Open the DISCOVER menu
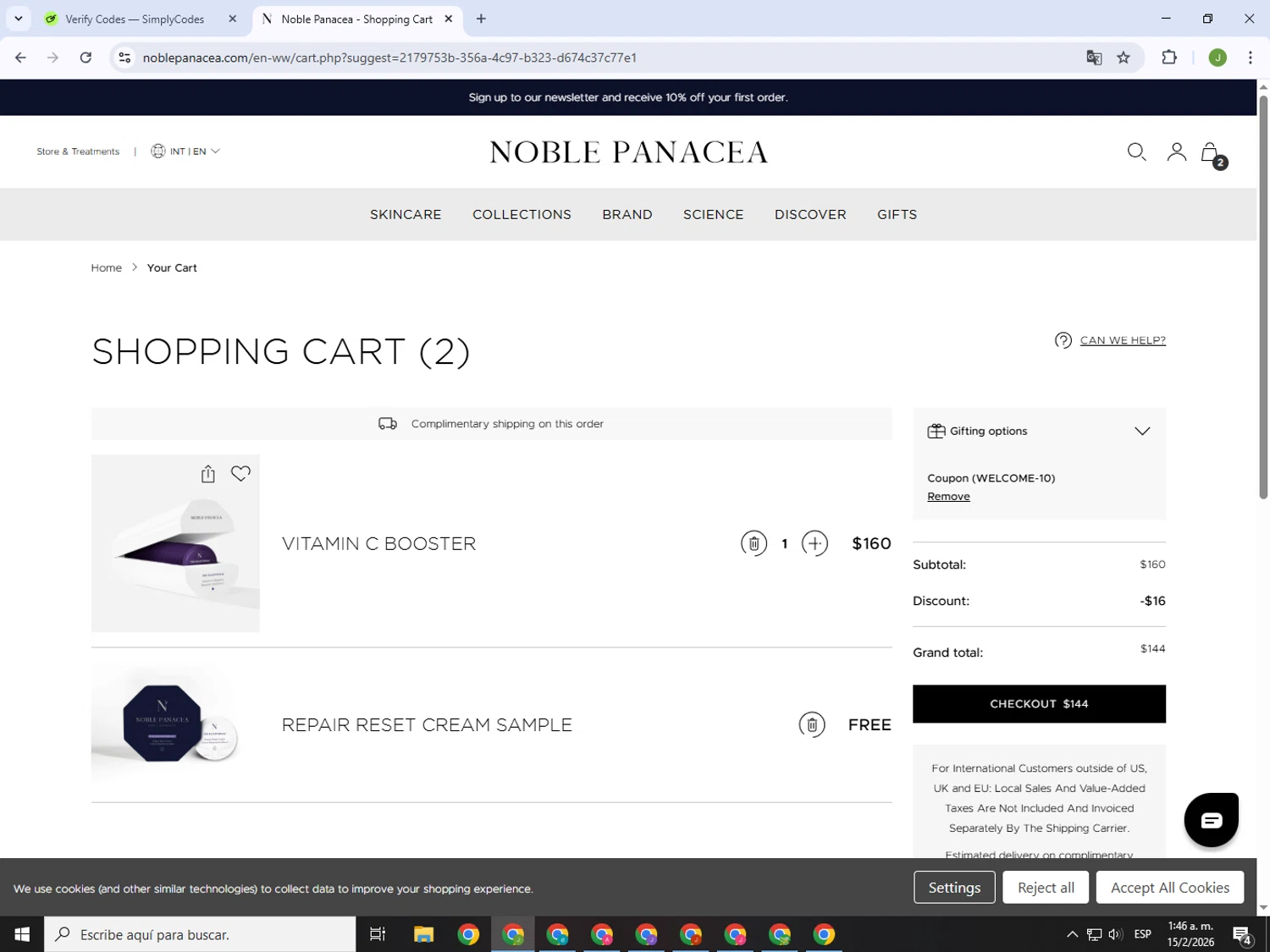This screenshot has height=952, width=1270. [x=810, y=214]
